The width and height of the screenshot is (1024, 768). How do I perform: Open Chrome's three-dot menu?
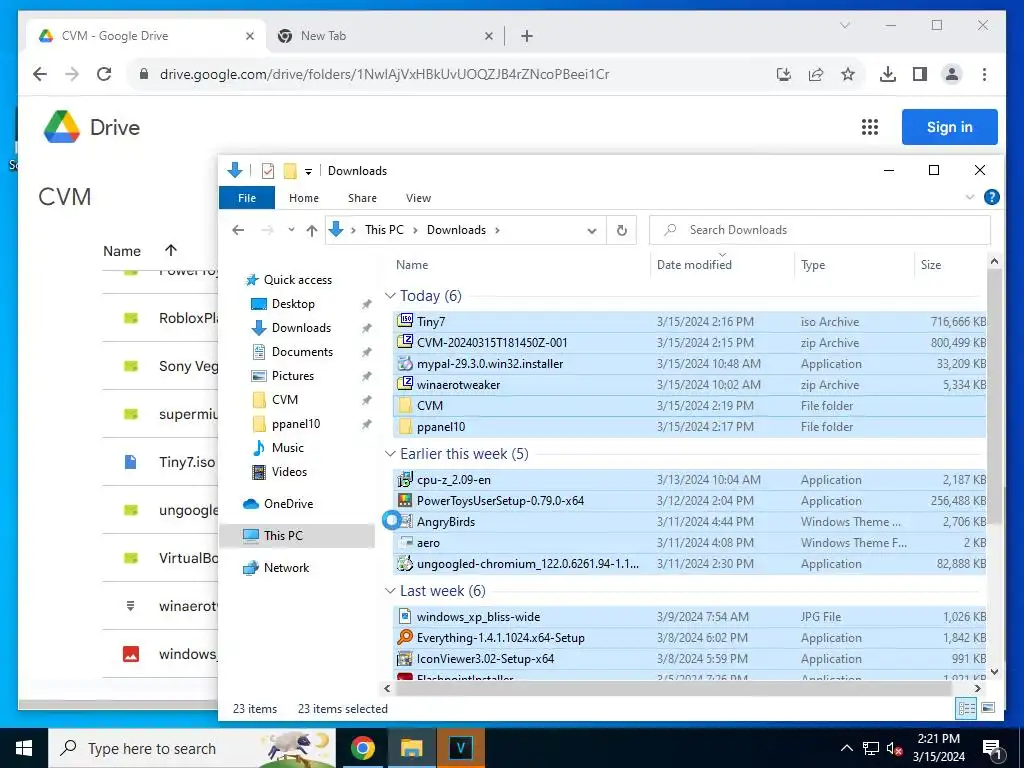[984, 74]
